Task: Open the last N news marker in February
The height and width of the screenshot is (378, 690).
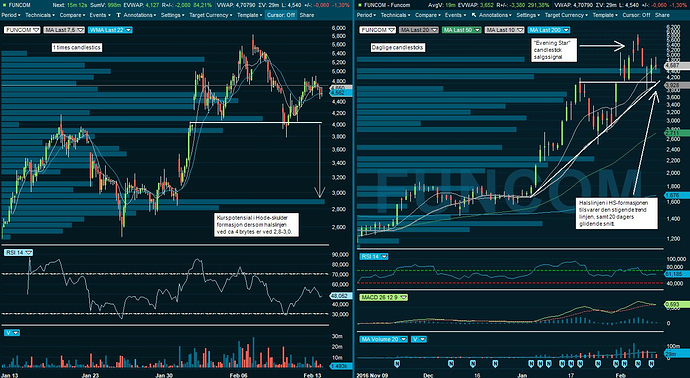Action: click(x=651, y=363)
